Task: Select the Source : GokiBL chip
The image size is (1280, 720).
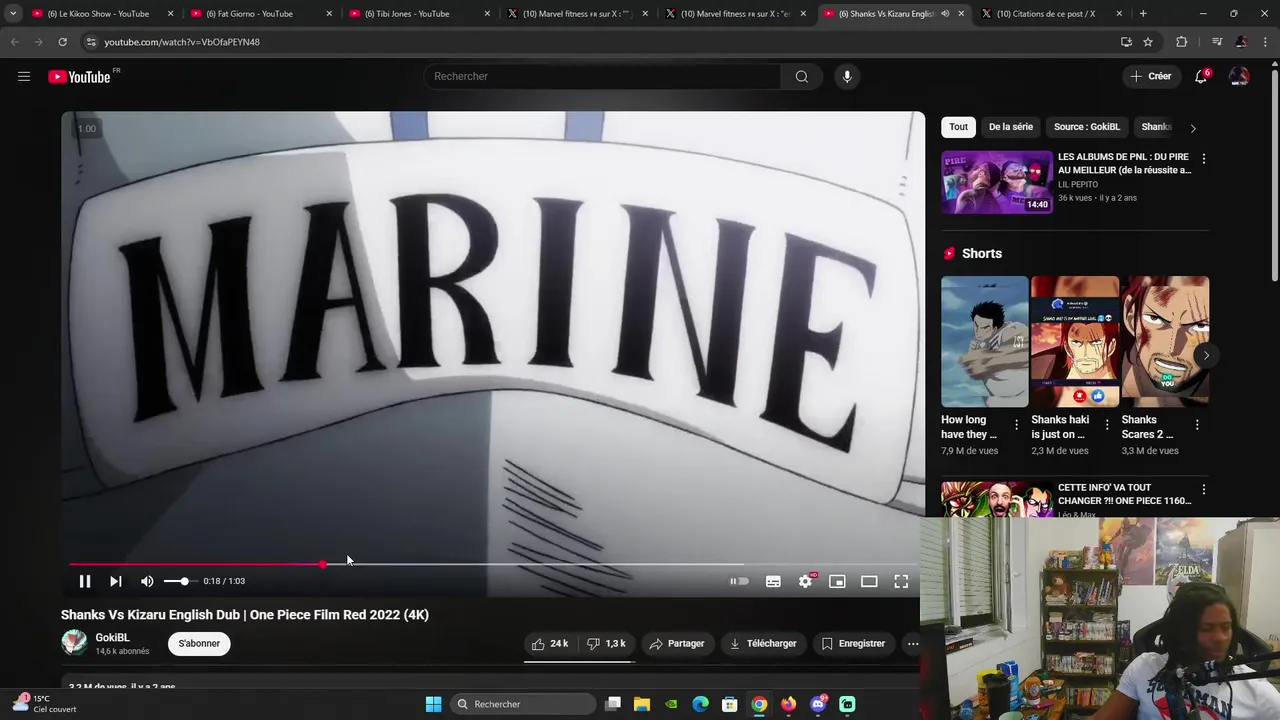Action: pyautogui.click(x=1087, y=127)
